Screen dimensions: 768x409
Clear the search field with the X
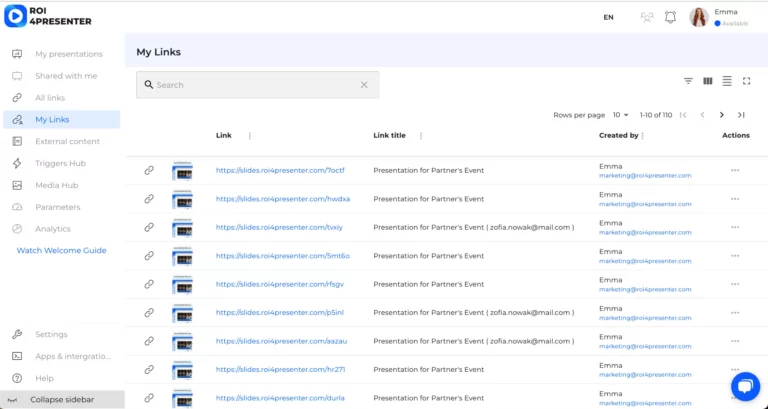pos(364,85)
